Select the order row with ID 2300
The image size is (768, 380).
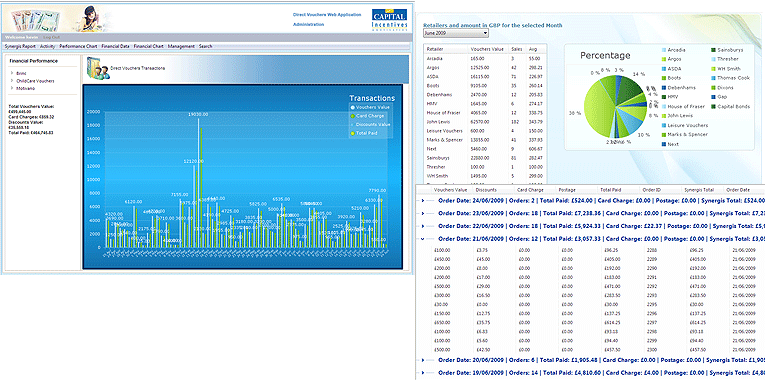(x=594, y=350)
